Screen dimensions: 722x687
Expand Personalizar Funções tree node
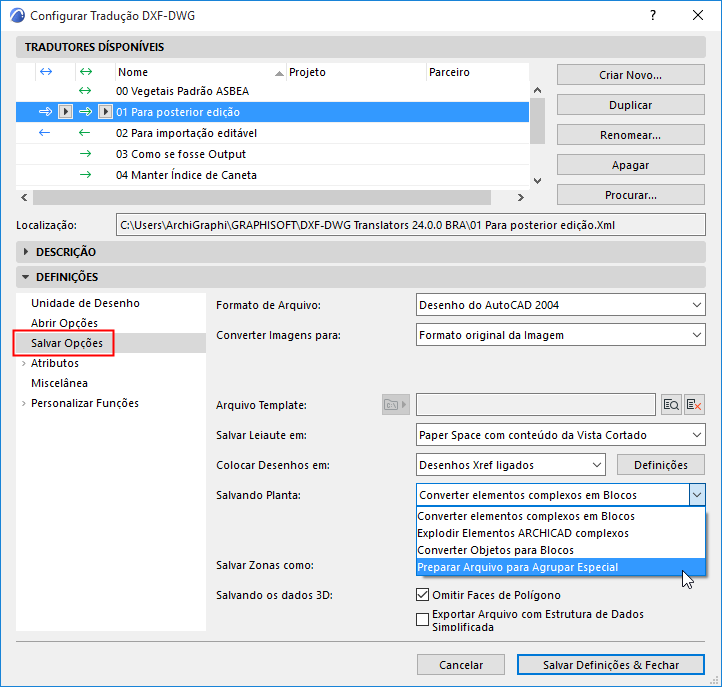(x=23, y=403)
